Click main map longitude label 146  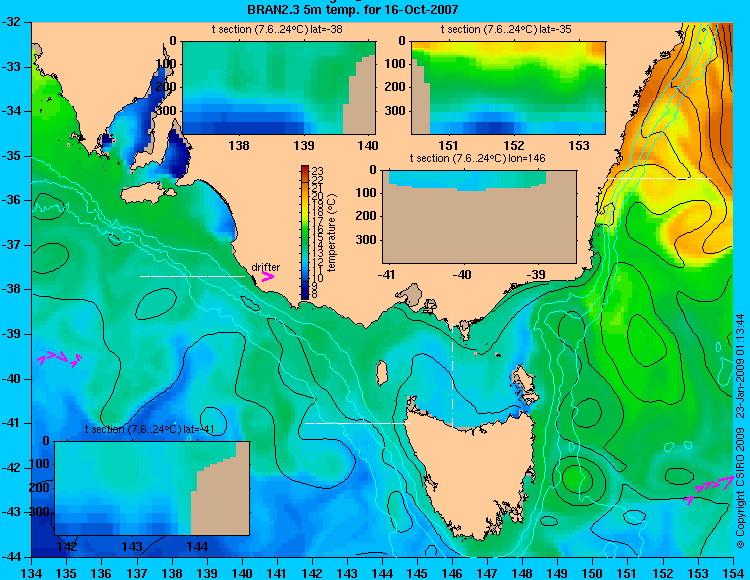[x=452, y=572]
